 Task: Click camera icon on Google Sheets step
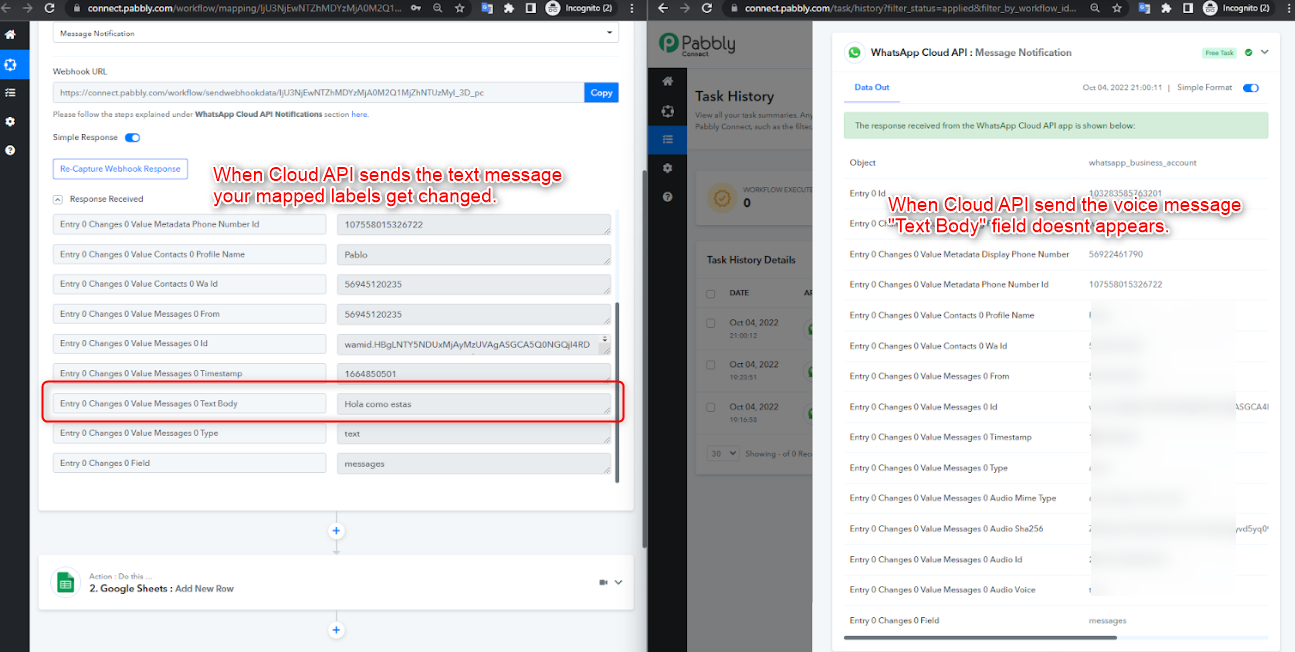pyautogui.click(x=603, y=582)
